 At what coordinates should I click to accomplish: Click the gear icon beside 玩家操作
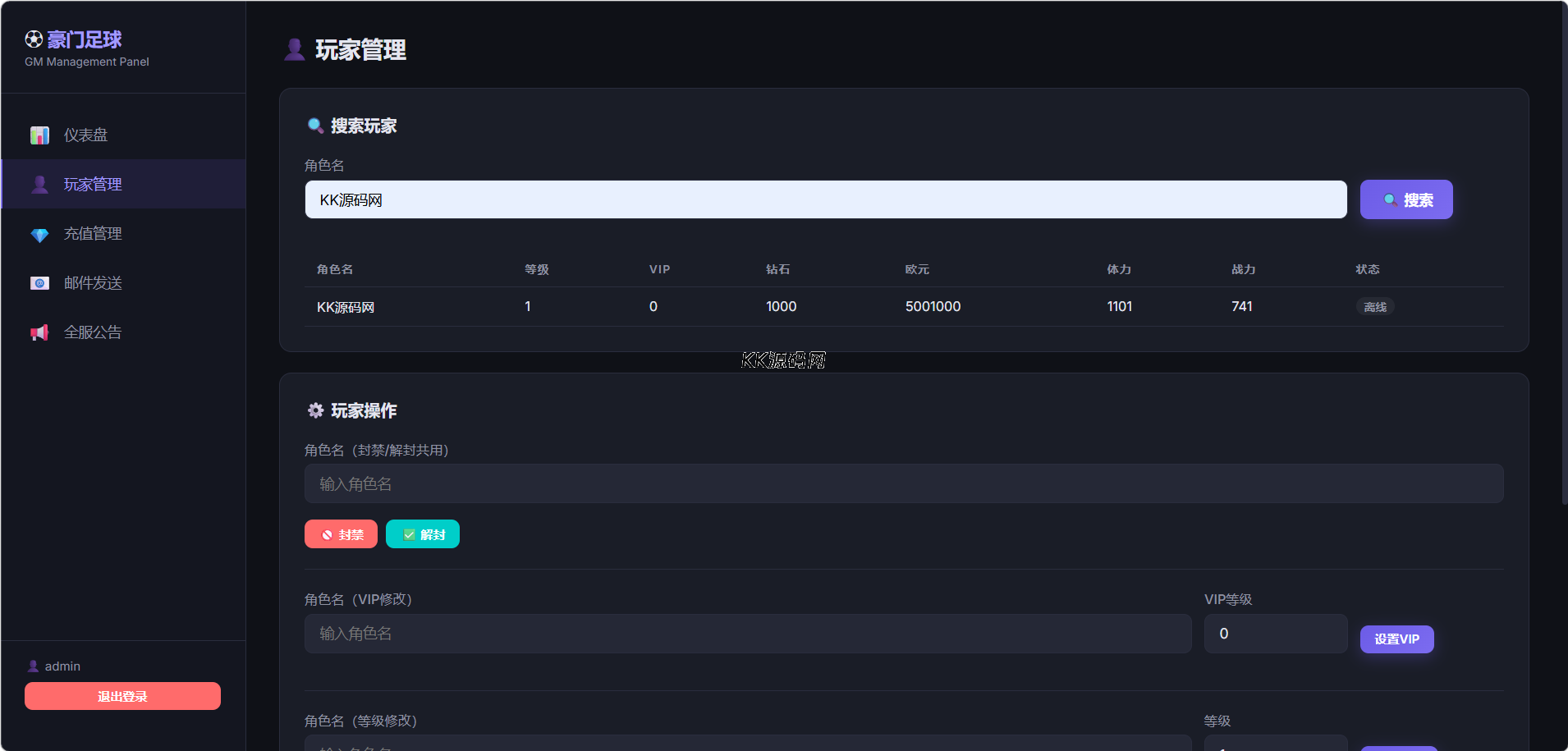click(x=315, y=410)
